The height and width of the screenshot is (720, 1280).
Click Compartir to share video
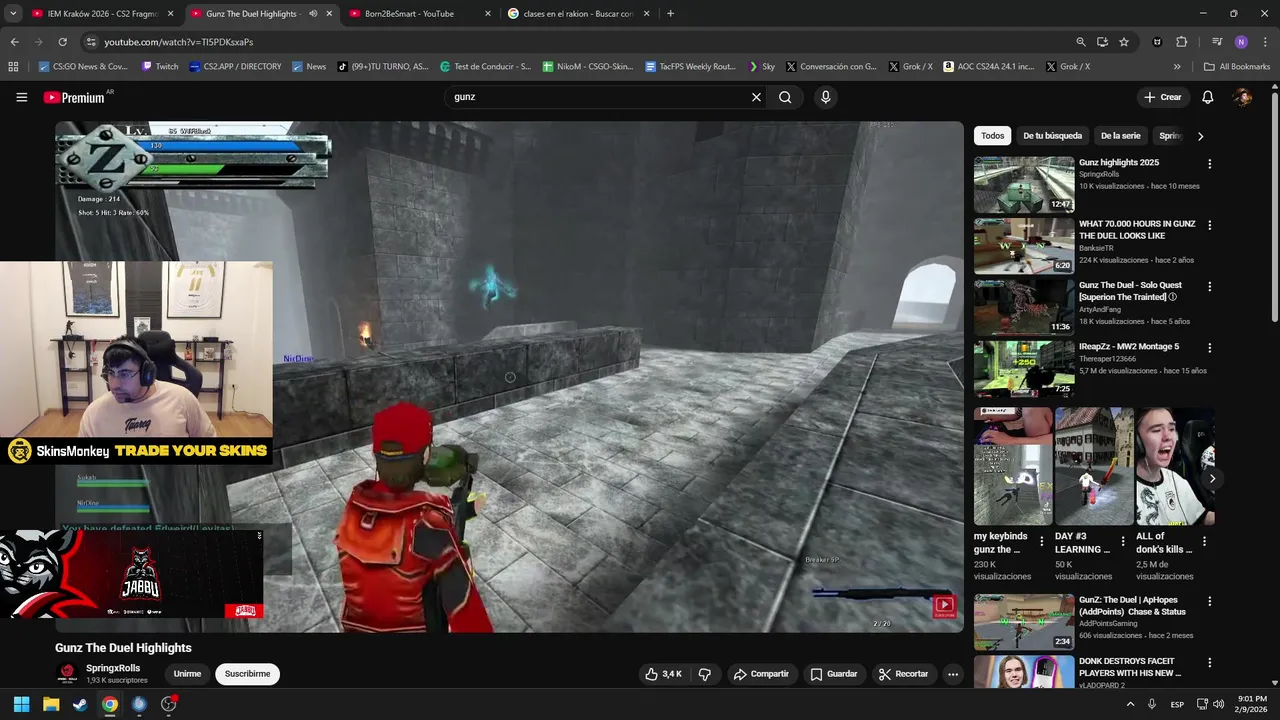coord(761,674)
